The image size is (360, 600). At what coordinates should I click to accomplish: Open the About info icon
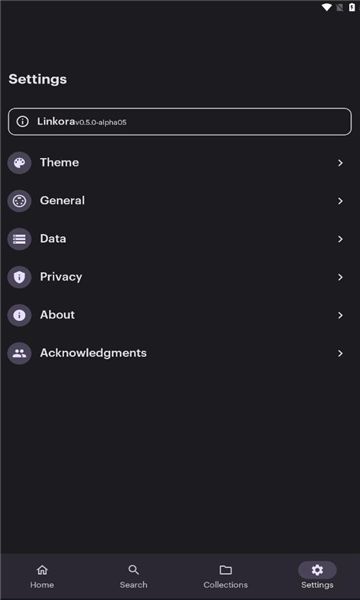pyautogui.click(x=19, y=315)
